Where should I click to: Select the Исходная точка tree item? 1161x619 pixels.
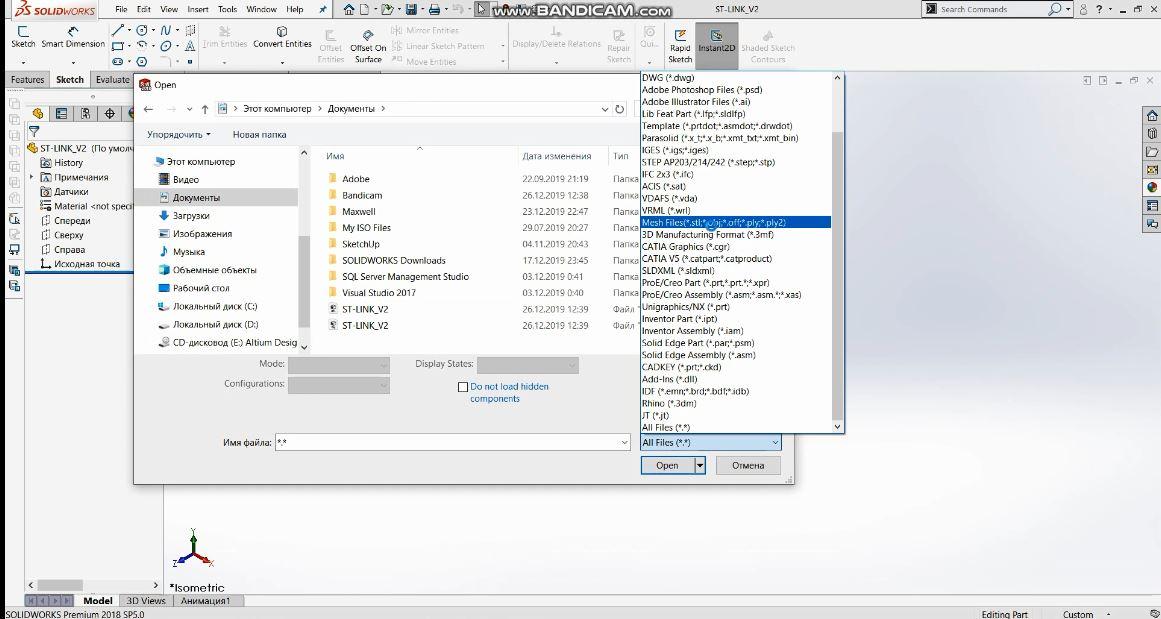tap(87, 264)
